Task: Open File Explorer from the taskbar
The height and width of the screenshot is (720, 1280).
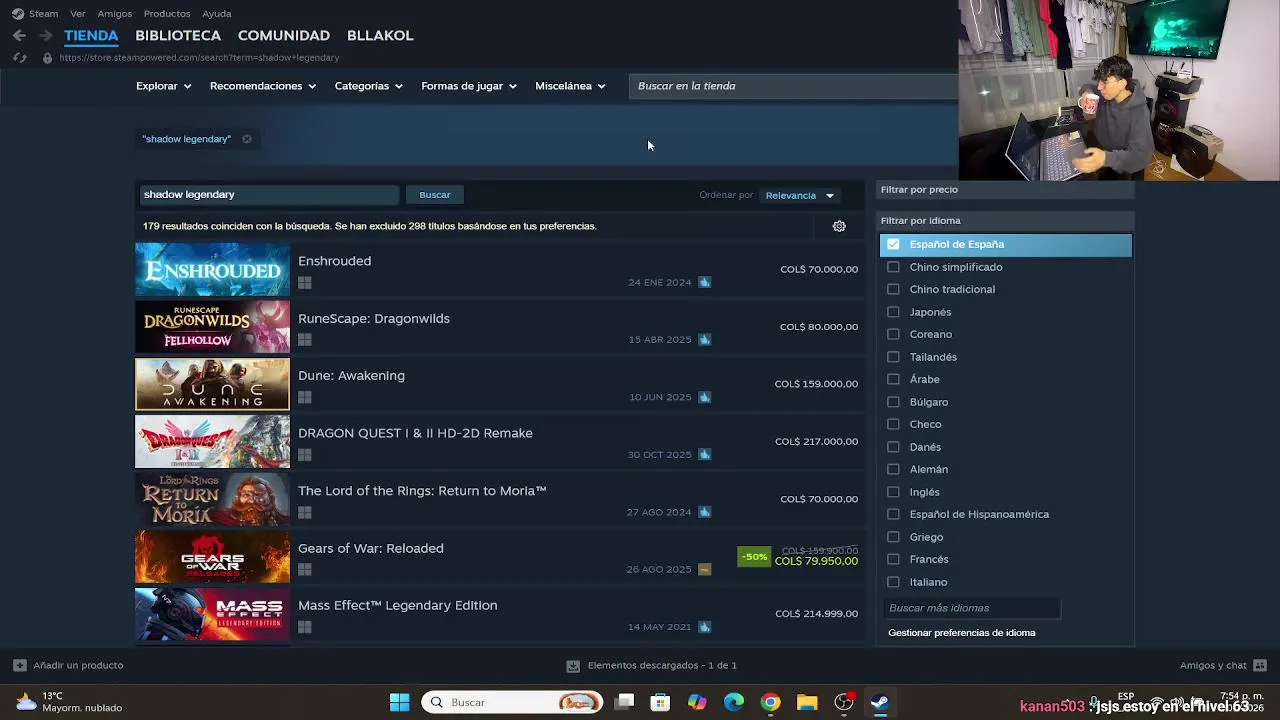Action: click(x=807, y=702)
